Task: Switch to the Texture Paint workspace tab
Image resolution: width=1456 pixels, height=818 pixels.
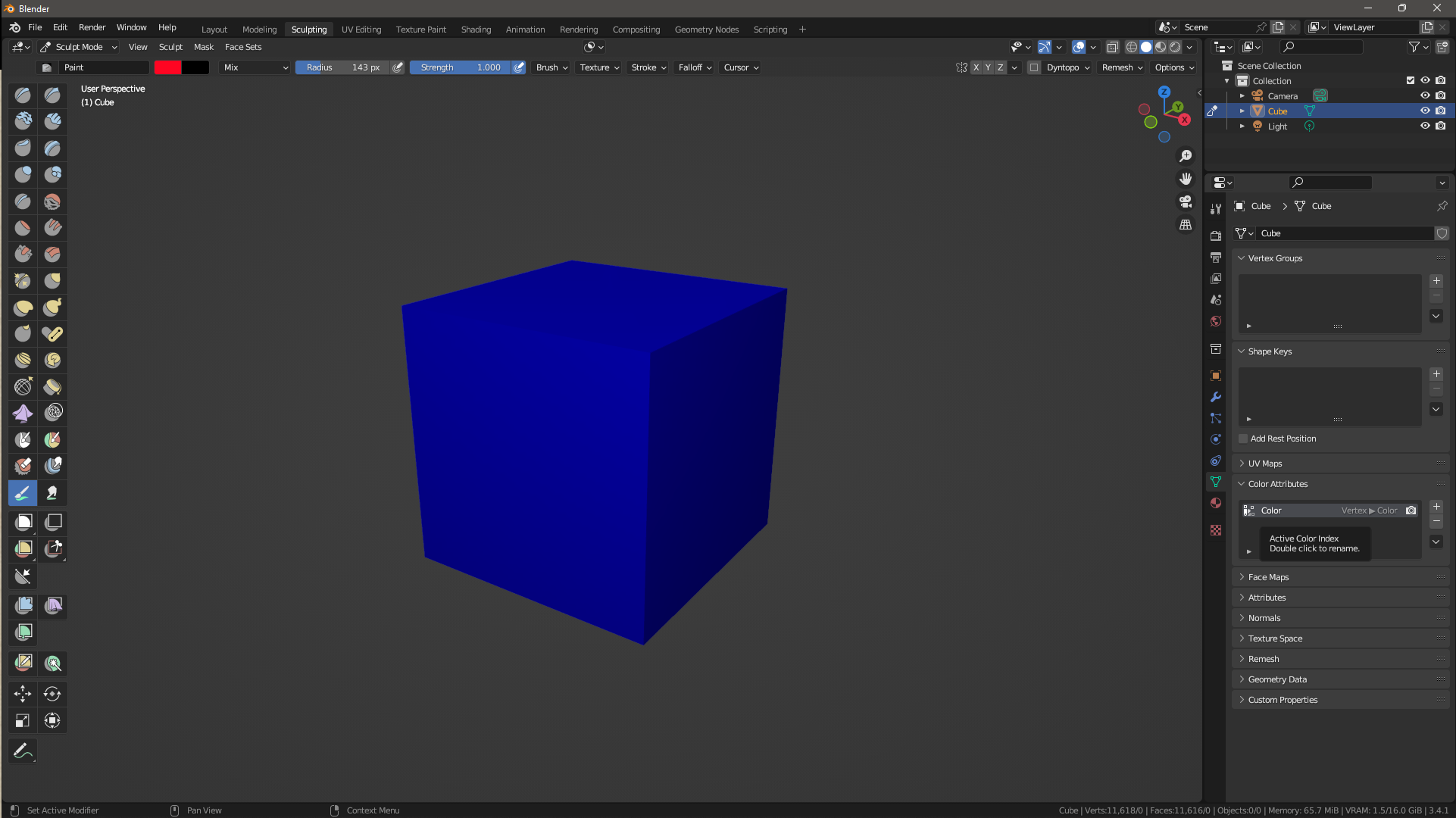Action: [421, 30]
